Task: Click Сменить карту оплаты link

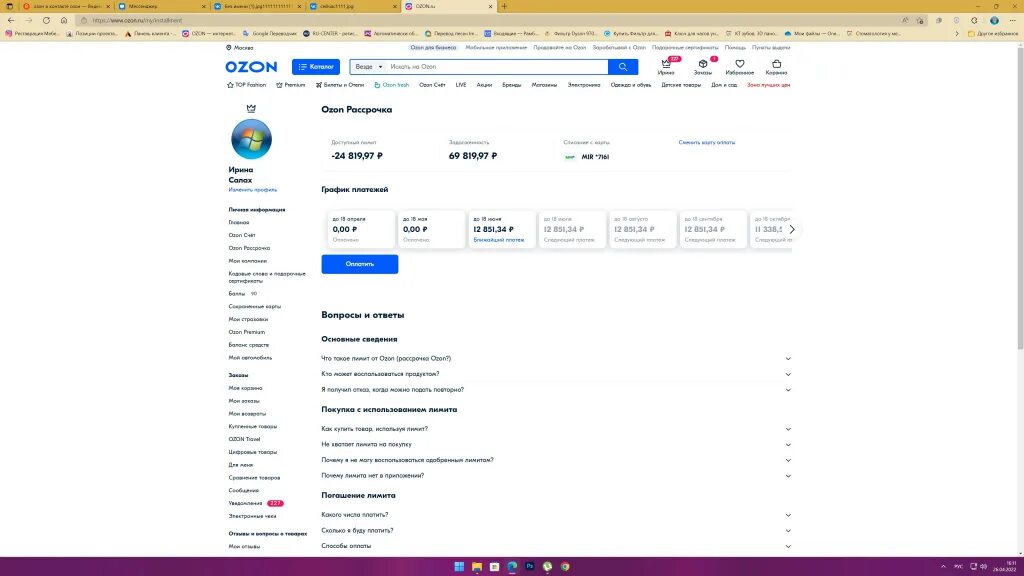Action: [x=707, y=142]
